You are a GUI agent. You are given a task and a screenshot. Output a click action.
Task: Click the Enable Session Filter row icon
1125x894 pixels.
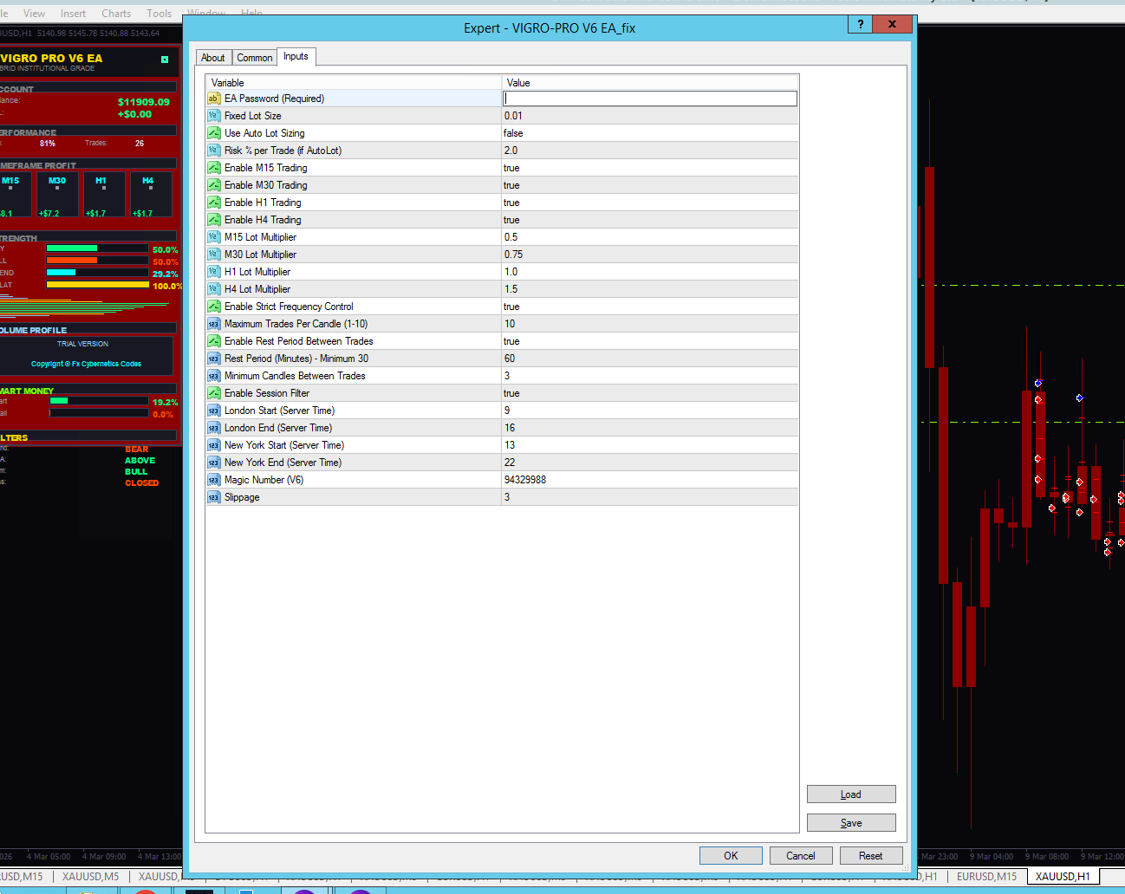[214, 393]
